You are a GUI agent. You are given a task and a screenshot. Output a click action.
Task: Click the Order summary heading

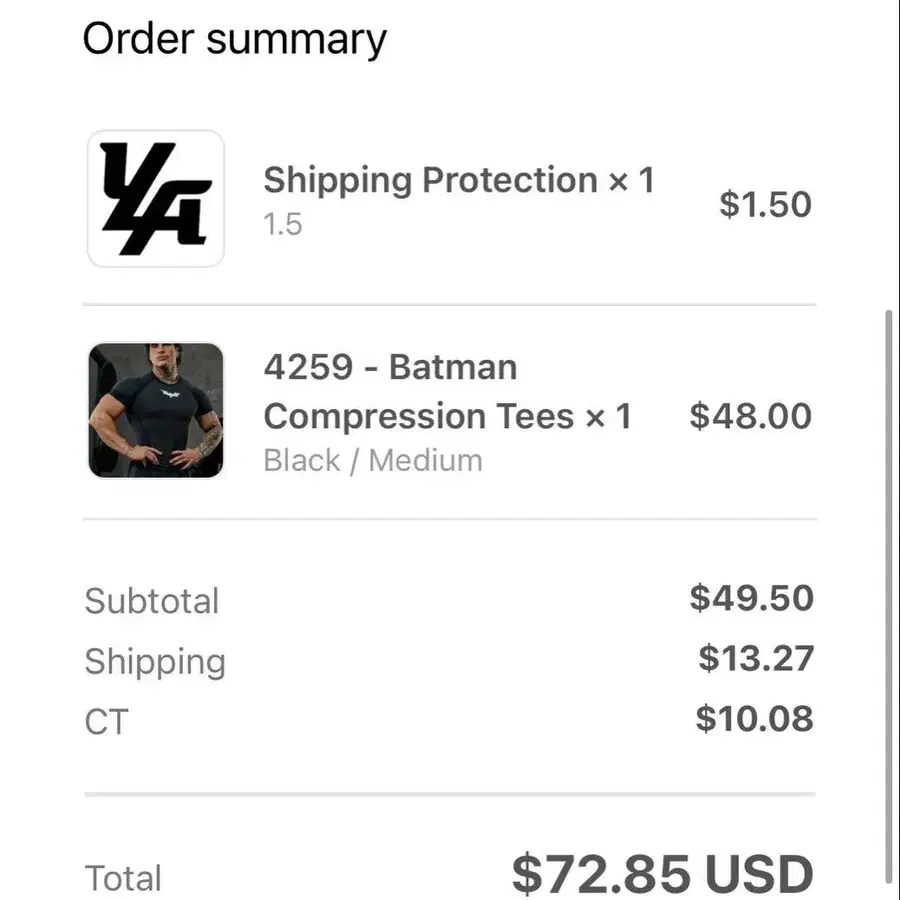(235, 39)
